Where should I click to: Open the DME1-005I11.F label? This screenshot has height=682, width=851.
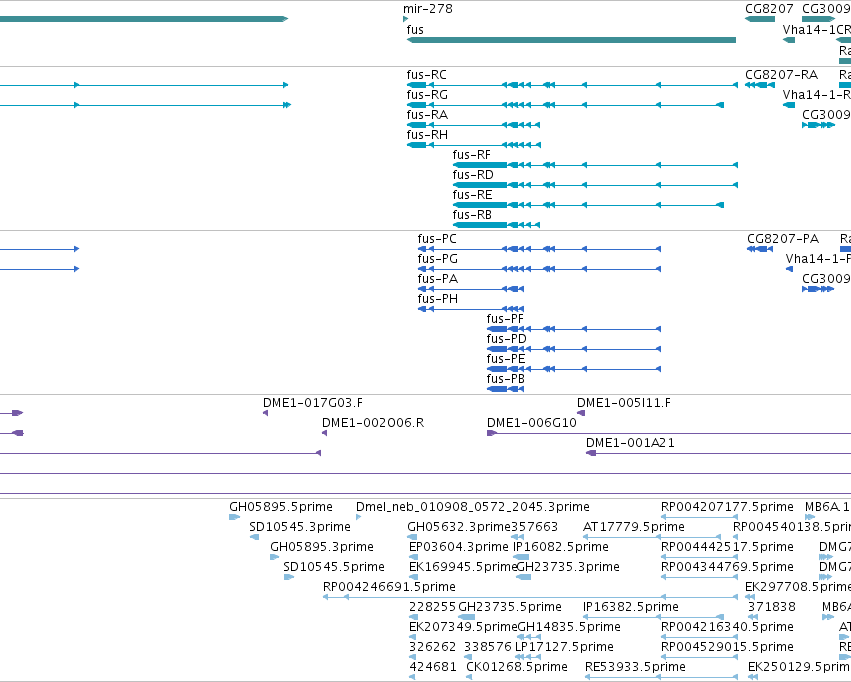624,403
